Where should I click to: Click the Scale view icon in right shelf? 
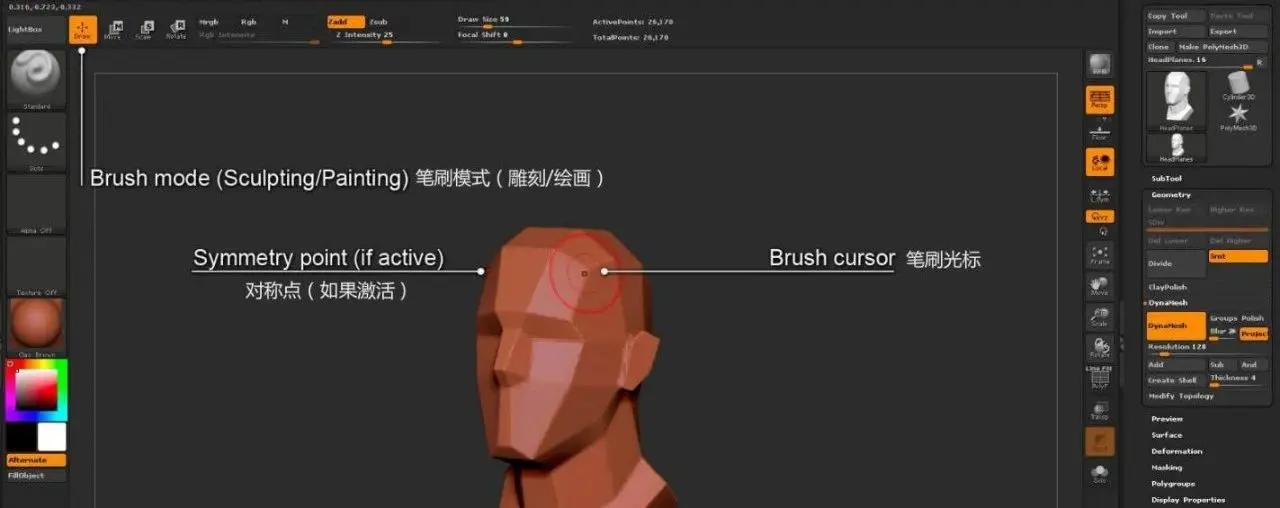(x=1100, y=317)
